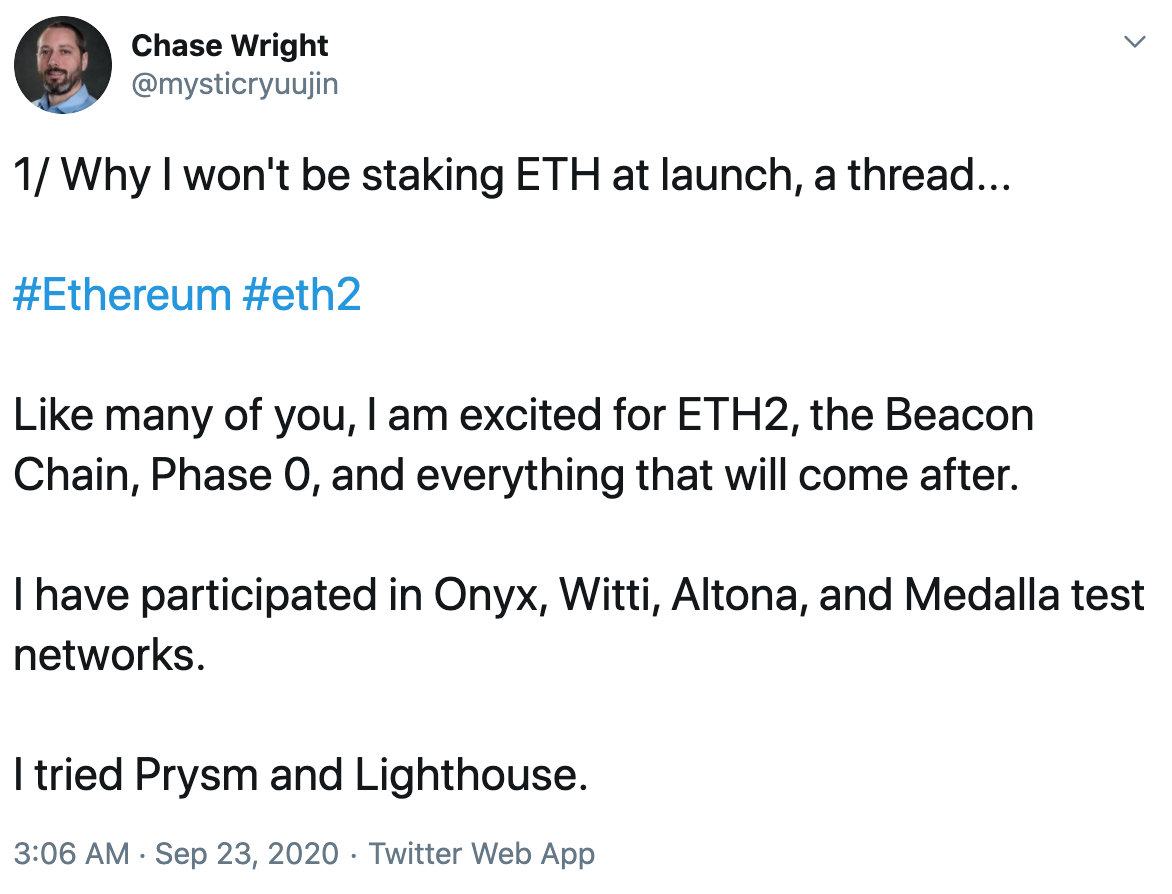Click the display name Chase Wright
The height and width of the screenshot is (894, 1172).
pyautogui.click(x=229, y=45)
